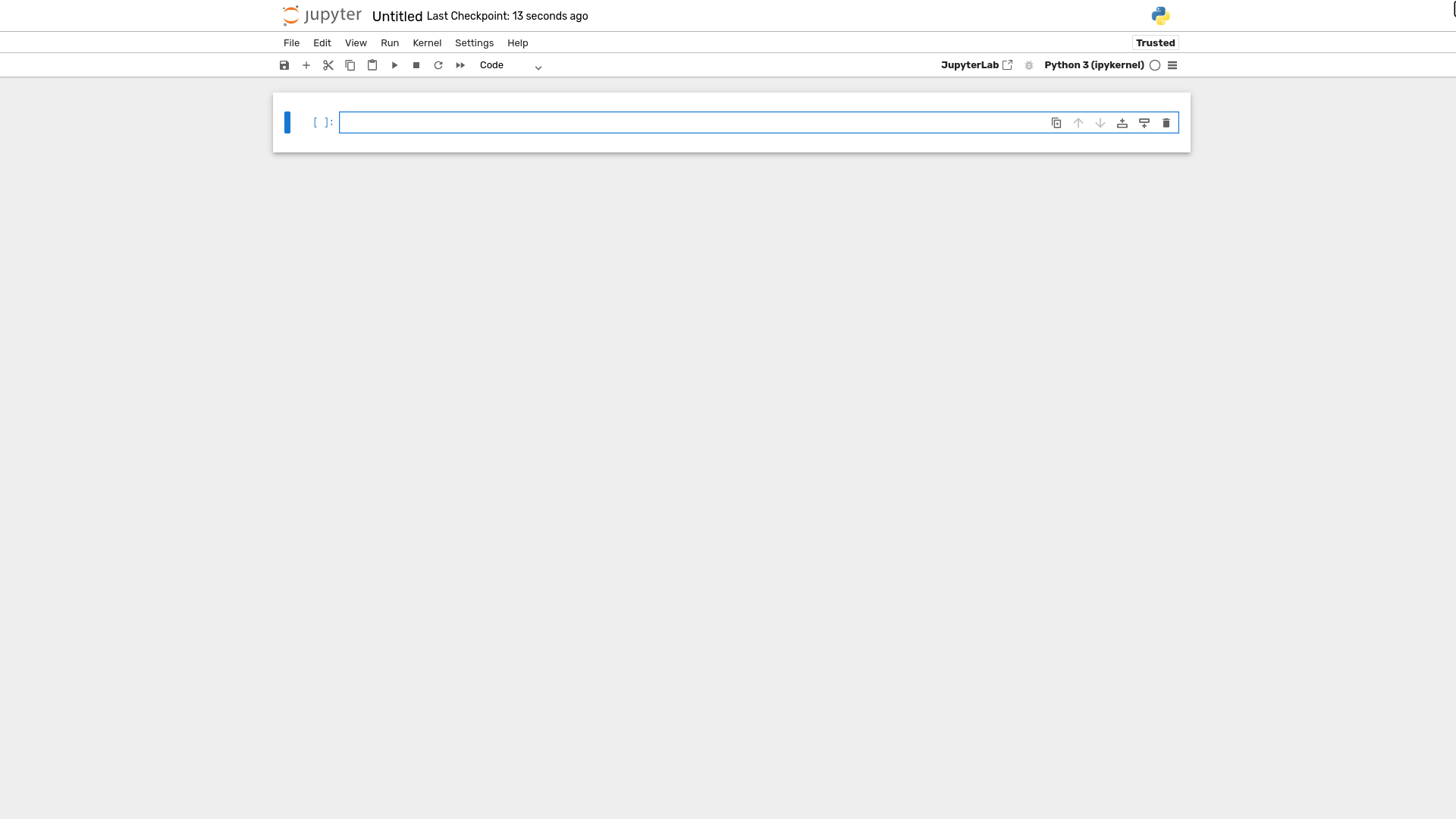The width and height of the screenshot is (1456, 819).
Task: Restart kernel and run all cells
Action: 460,65
